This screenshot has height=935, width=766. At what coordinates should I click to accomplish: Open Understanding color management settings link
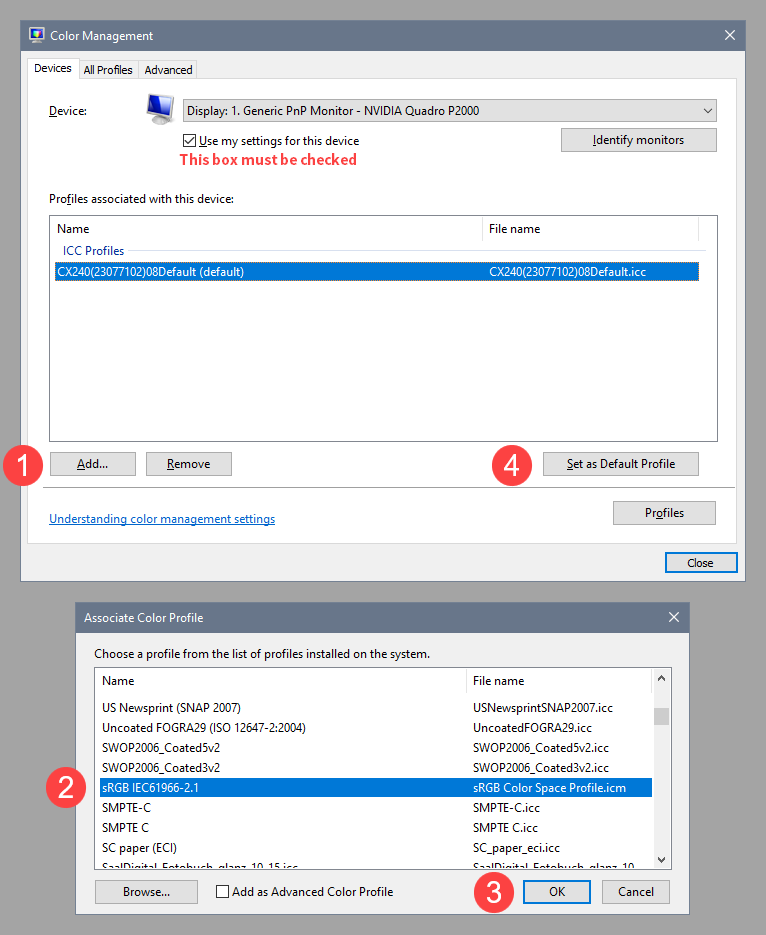pyautogui.click(x=162, y=519)
